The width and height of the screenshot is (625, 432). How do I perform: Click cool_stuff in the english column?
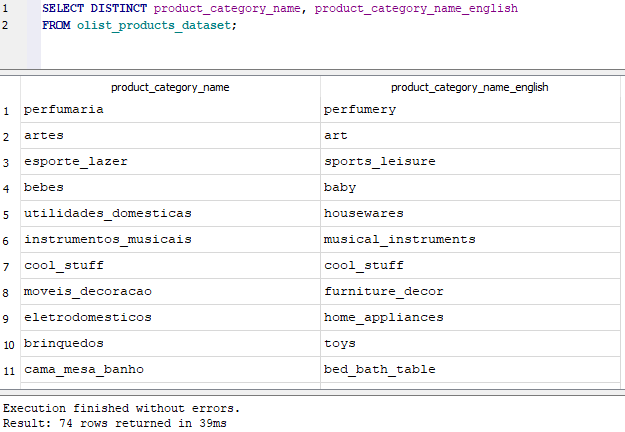tap(470, 266)
